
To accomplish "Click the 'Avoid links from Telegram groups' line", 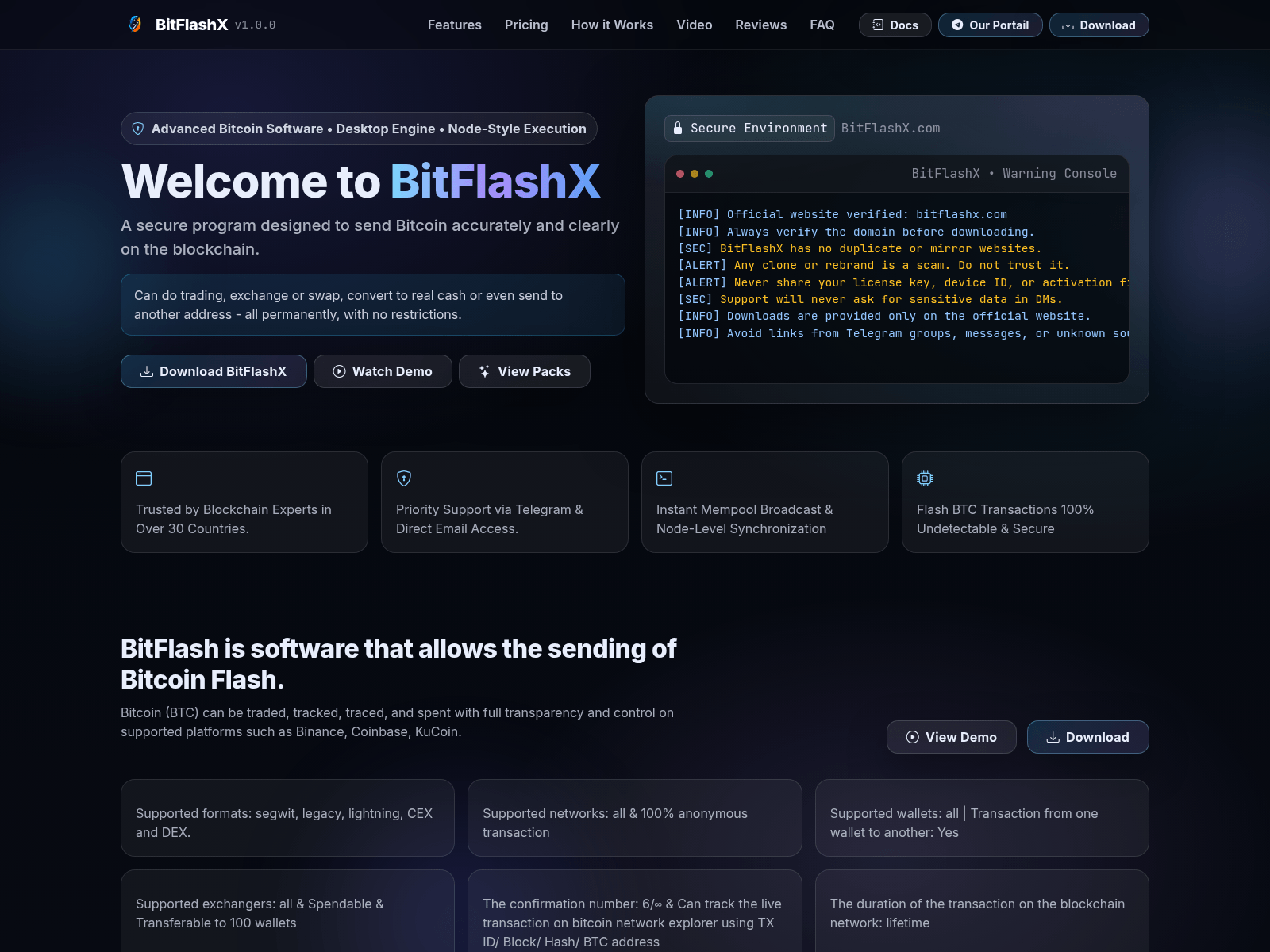I will click(903, 333).
